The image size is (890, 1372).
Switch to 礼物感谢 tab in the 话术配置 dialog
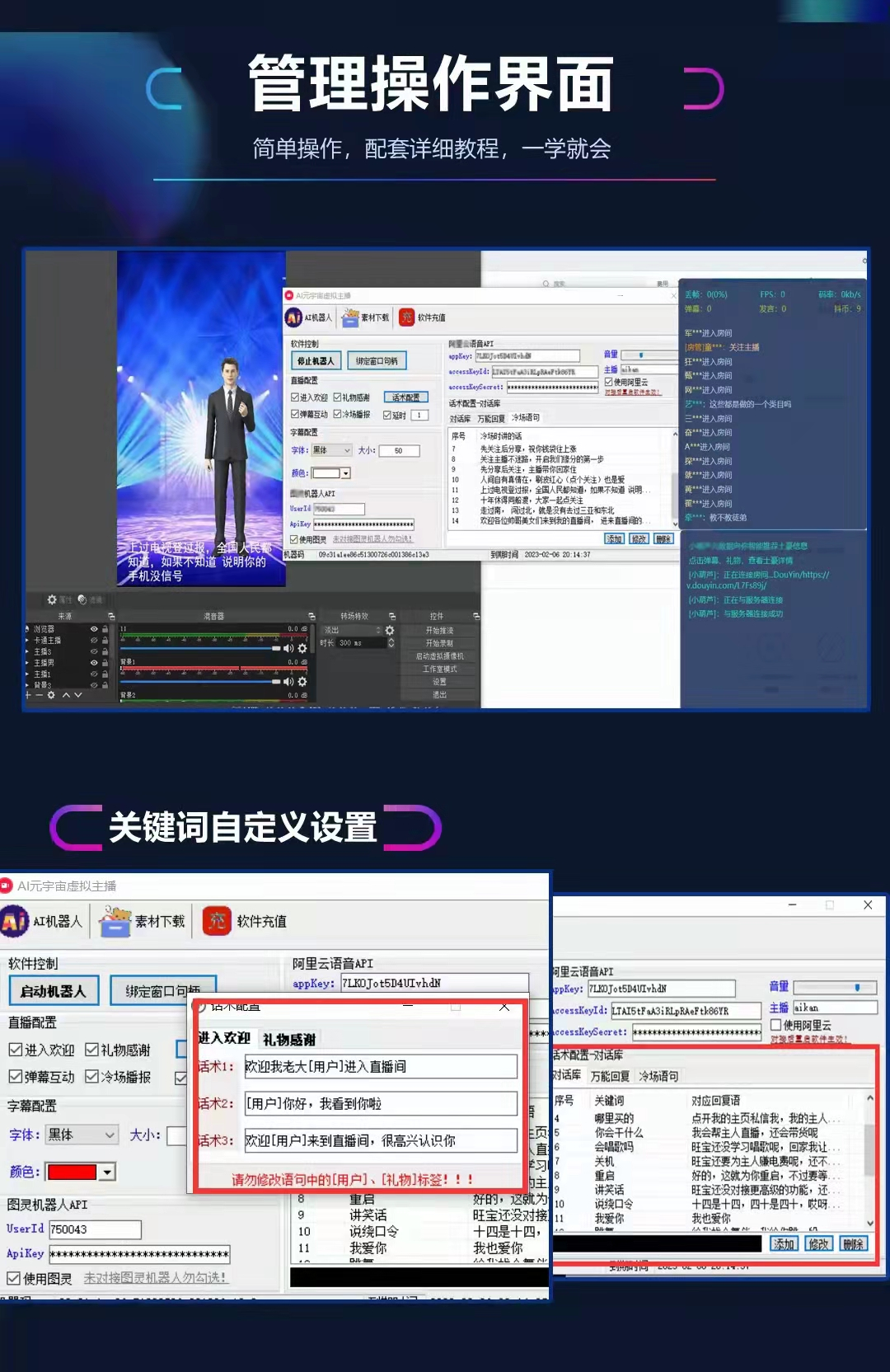(x=289, y=1040)
